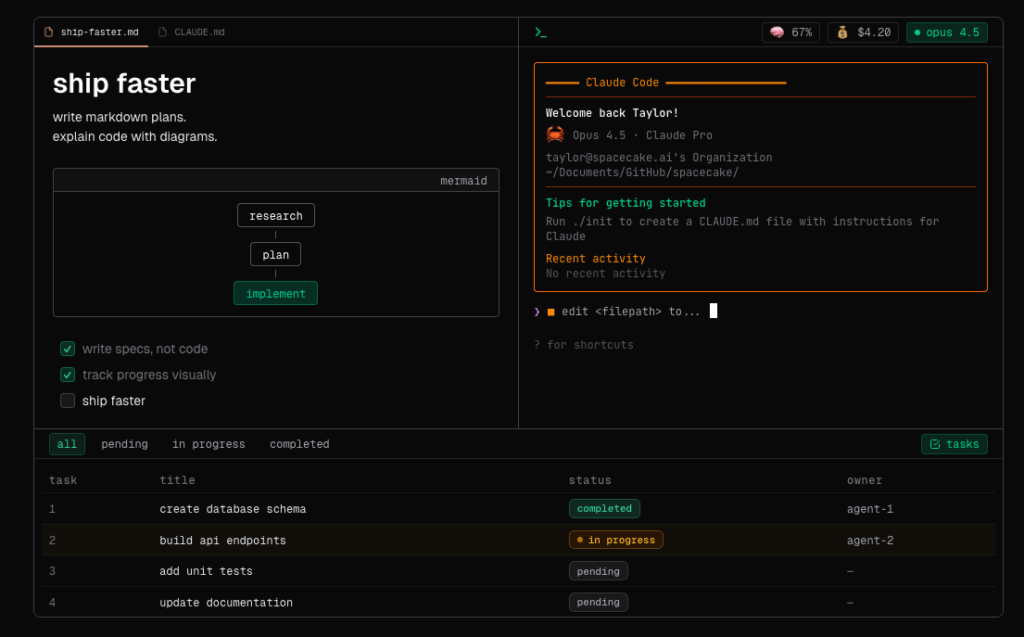The image size is (1024, 637).
Task: Click the brain icon showing 67% context usage
Action: [775, 31]
